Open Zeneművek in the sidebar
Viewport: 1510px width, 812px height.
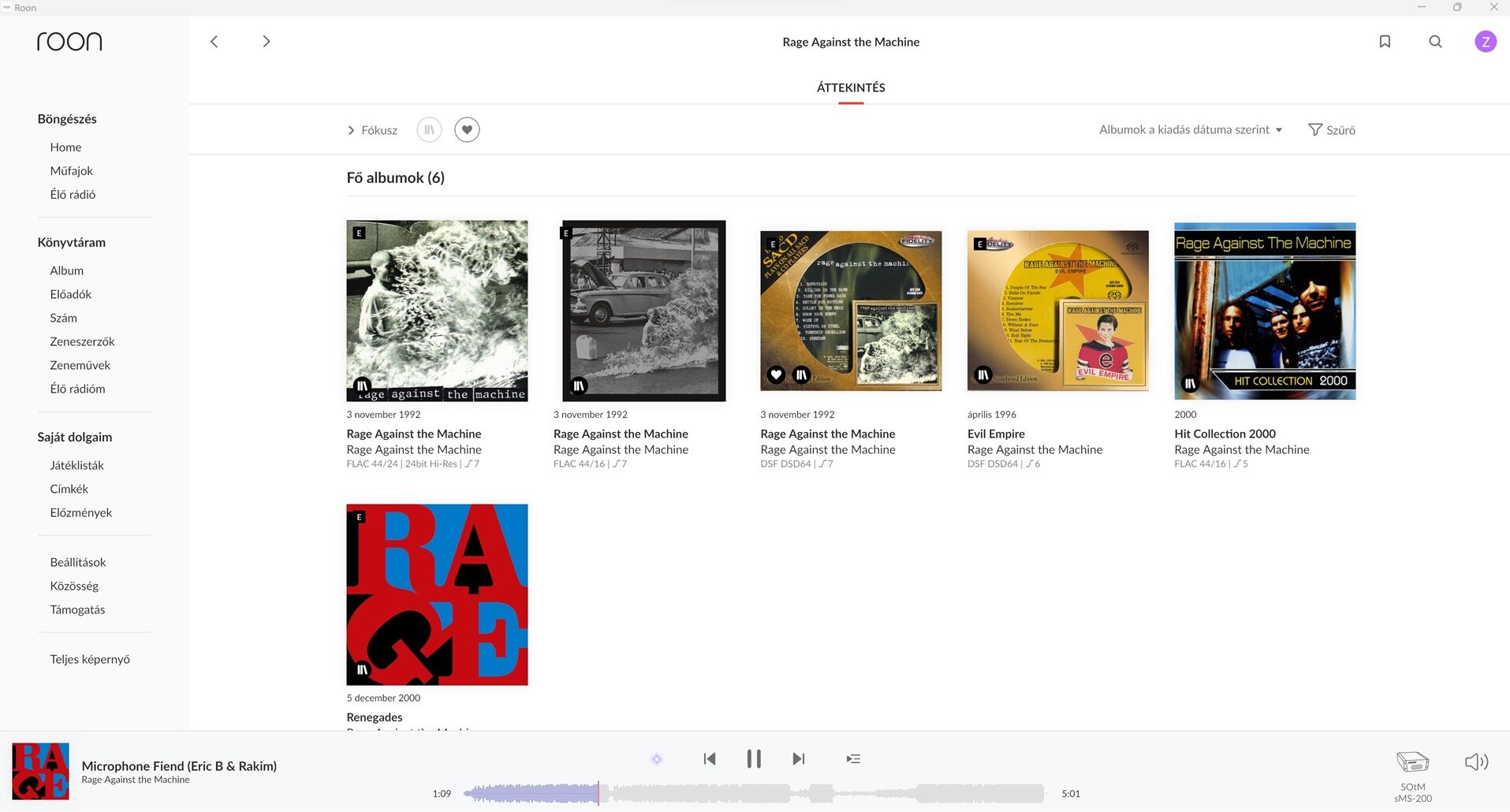coord(80,365)
